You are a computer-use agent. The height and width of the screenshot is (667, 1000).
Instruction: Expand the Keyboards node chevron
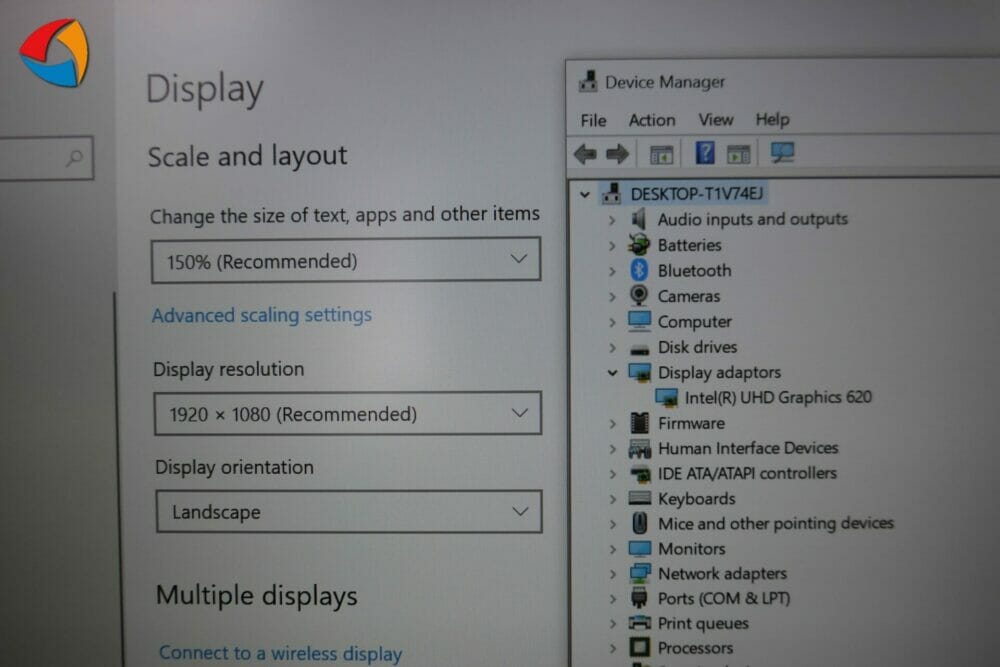613,499
